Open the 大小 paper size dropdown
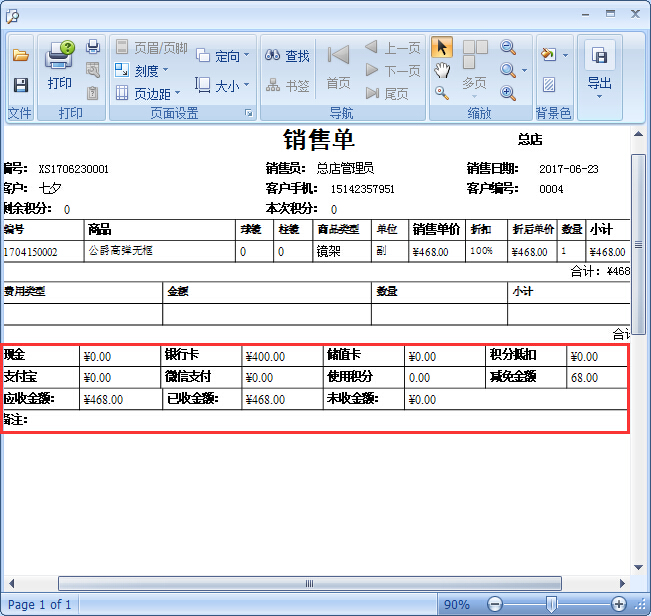The height and width of the screenshot is (616, 651). pos(219,86)
